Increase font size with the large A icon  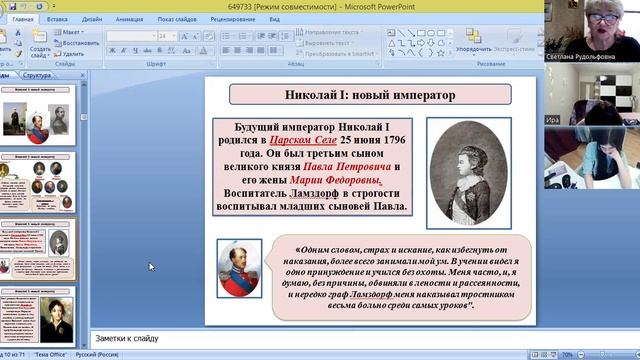tap(184, 36)
